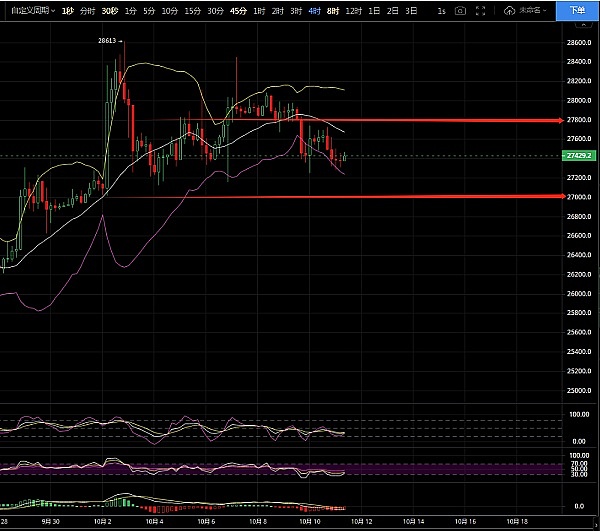The width and height of the screenshot is (600, 531).
Task: Switch to the 4时 timeframe
Action: 315,10
